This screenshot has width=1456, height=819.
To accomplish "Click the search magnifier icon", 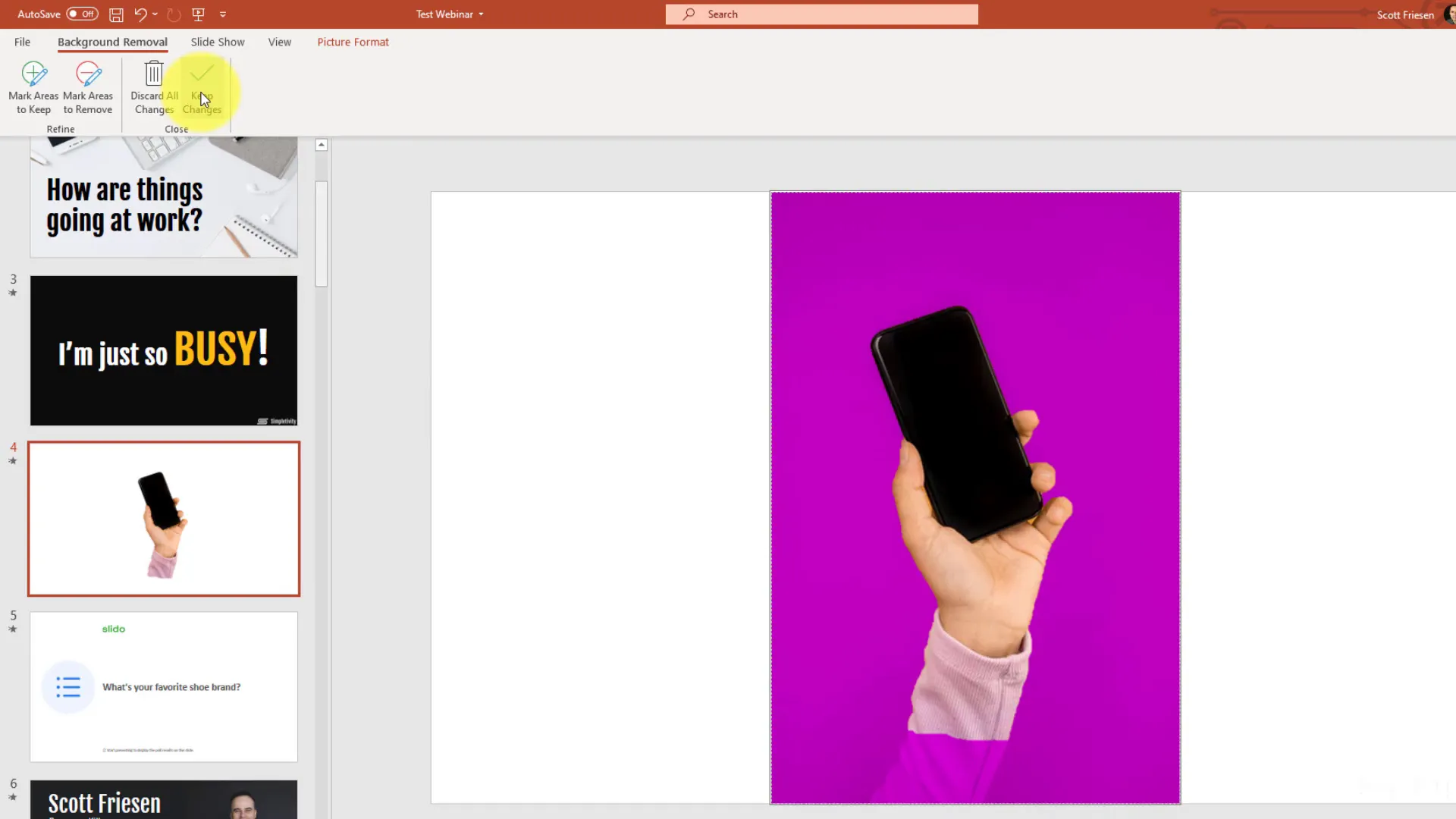I will click(688, 14).
